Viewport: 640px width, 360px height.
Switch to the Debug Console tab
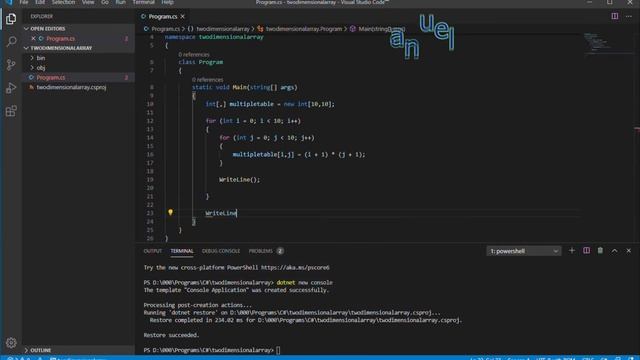[221, 251]
